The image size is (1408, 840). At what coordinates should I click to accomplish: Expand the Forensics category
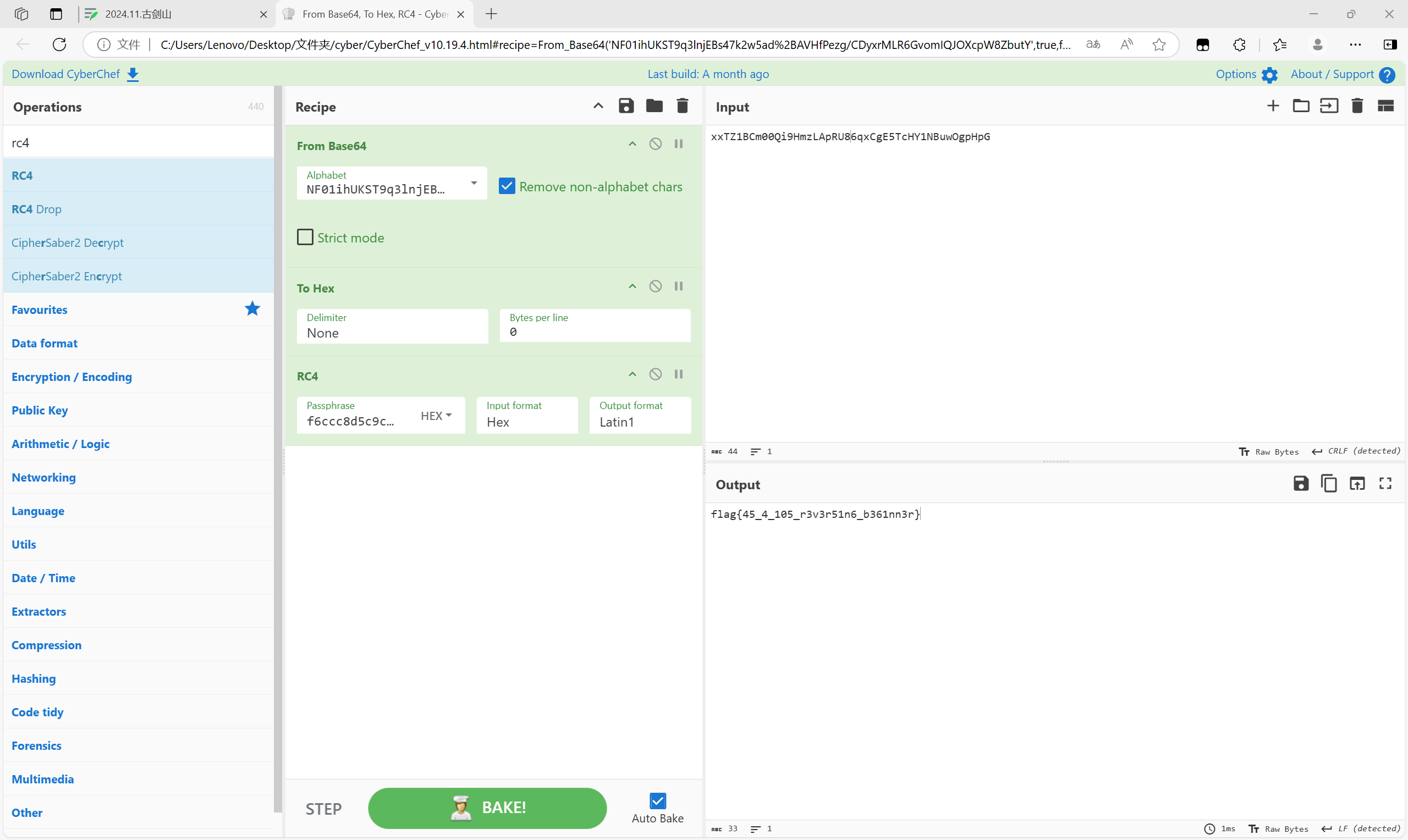point(138,745)
